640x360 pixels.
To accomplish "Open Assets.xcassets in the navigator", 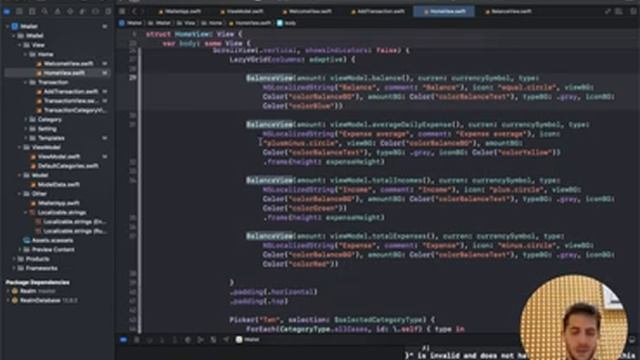I will (x=49, y=240).
